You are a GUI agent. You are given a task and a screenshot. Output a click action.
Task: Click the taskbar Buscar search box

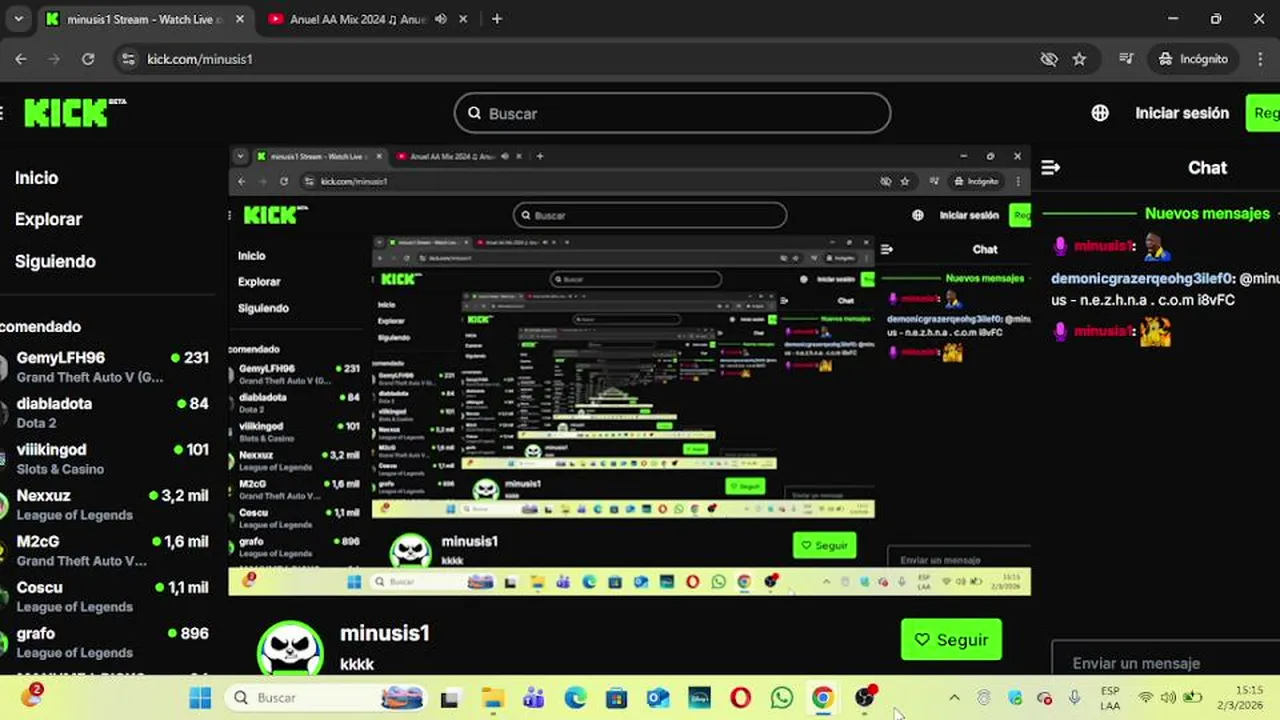(325, 698)
